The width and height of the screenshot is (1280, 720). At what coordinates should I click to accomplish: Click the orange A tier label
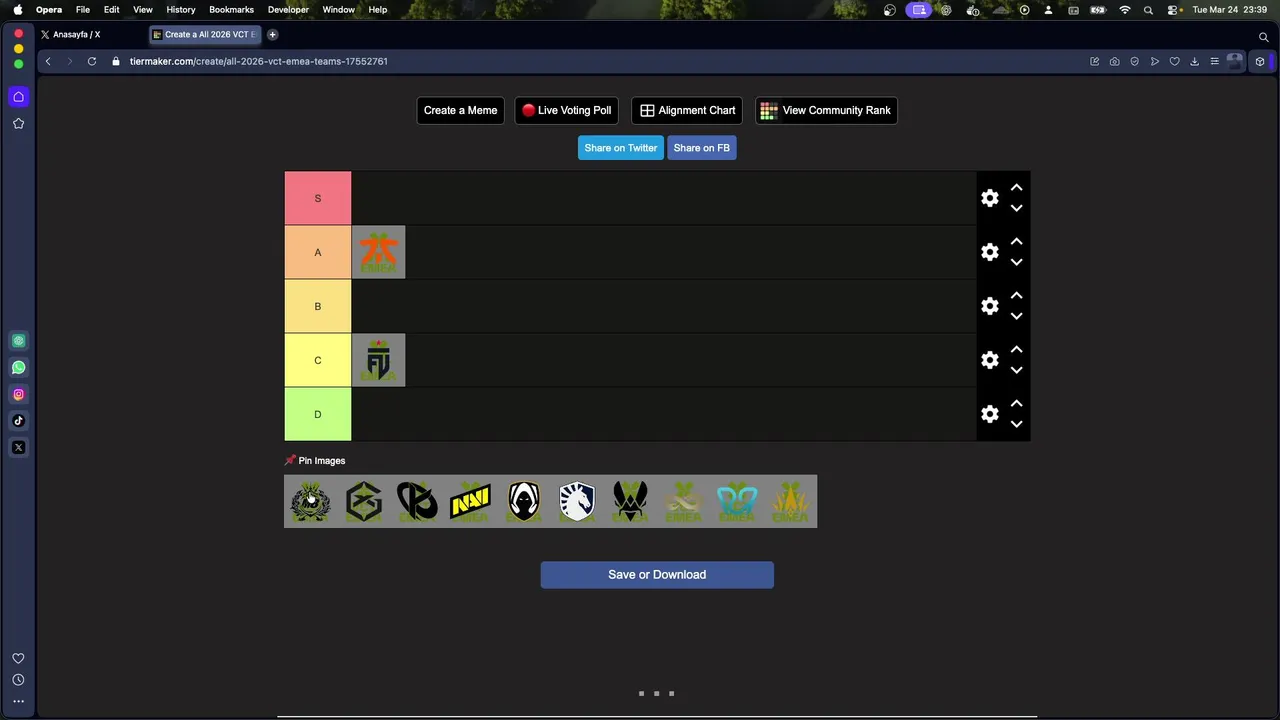pyautogui.click(x=318, y=252)
